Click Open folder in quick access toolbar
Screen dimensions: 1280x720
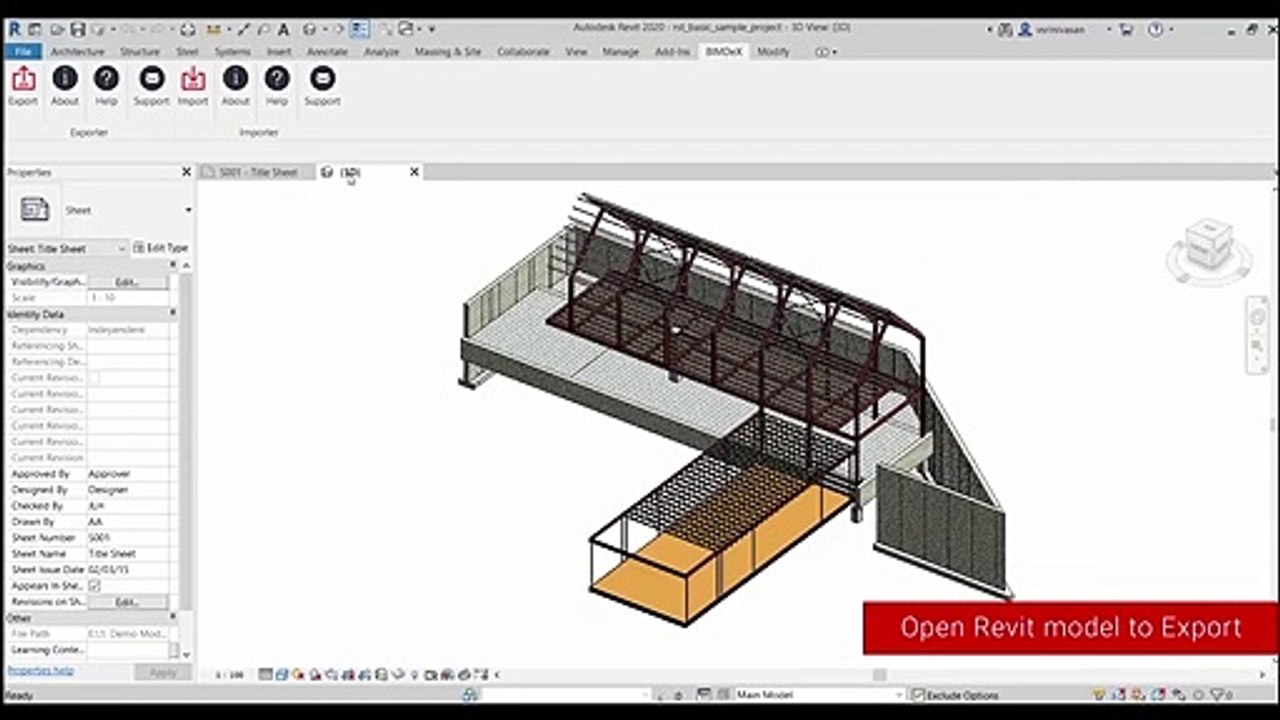56,30
